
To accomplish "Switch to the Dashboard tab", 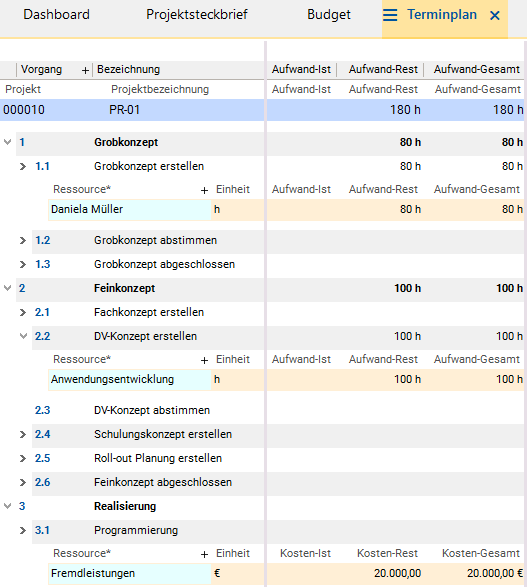I will pos(57,15).
